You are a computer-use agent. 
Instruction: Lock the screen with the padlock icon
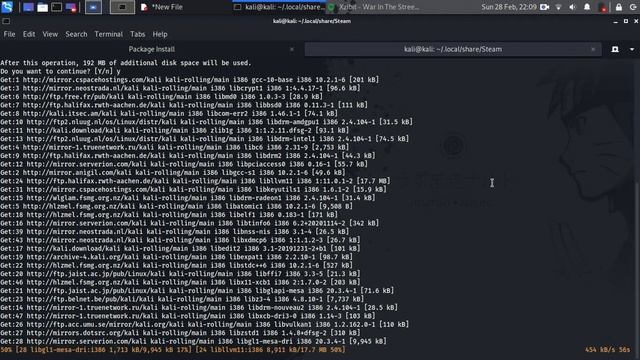(619, 7)
